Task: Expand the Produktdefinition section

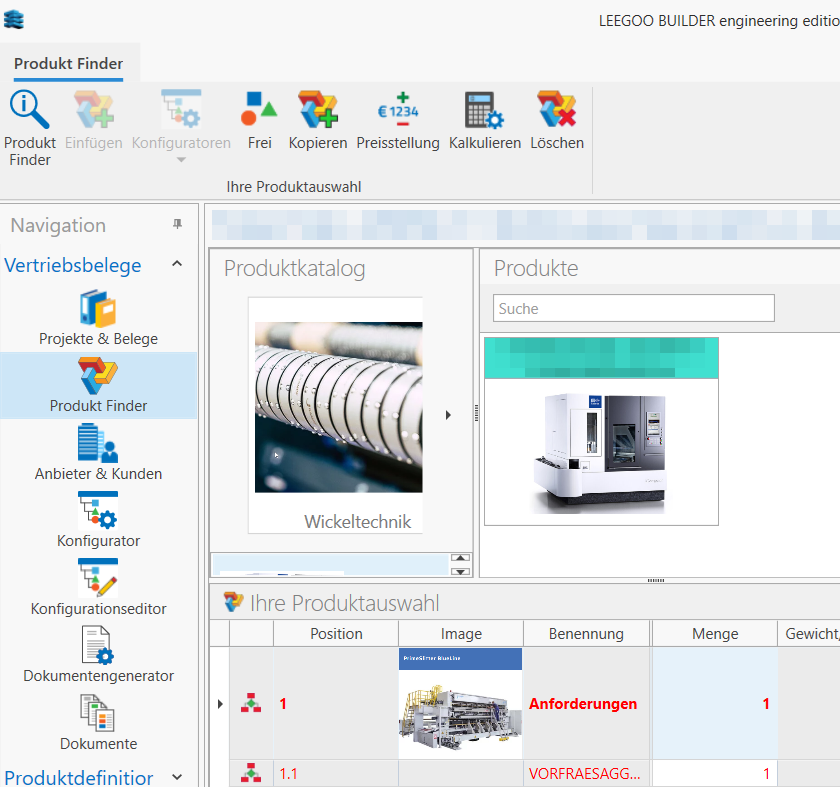Action: coord(177,777)
